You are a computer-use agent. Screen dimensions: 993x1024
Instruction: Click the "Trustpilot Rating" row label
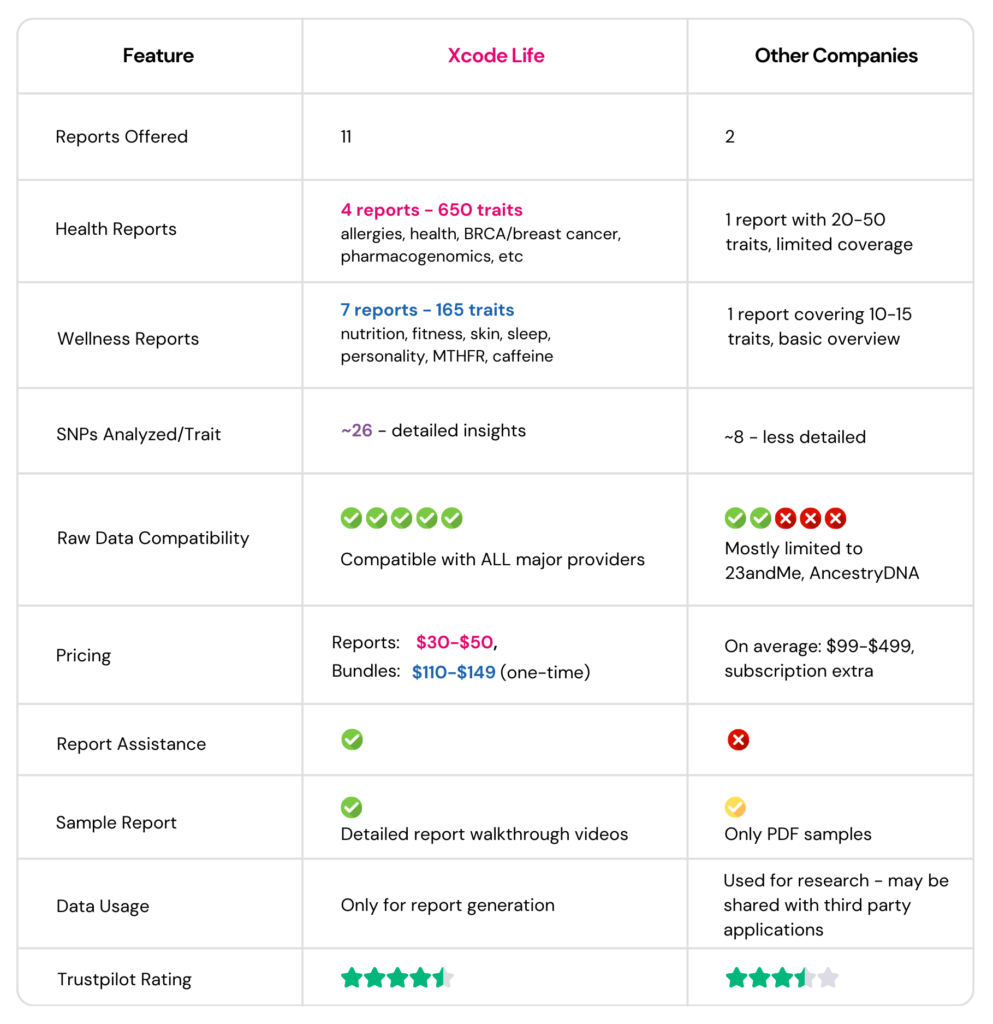[x=124, y=979]
